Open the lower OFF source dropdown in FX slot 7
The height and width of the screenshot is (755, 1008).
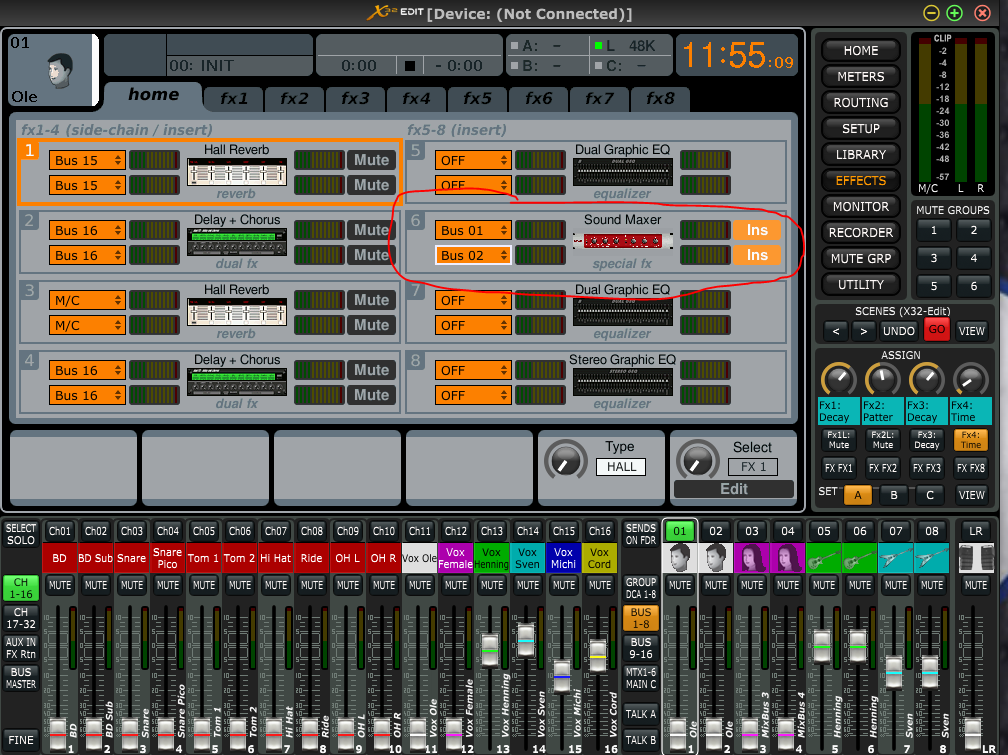click(473, 325)
